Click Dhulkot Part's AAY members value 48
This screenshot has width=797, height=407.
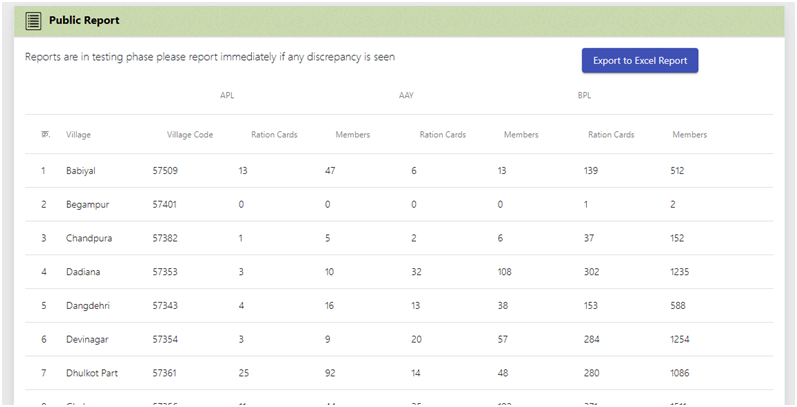[x=502, y=373]
